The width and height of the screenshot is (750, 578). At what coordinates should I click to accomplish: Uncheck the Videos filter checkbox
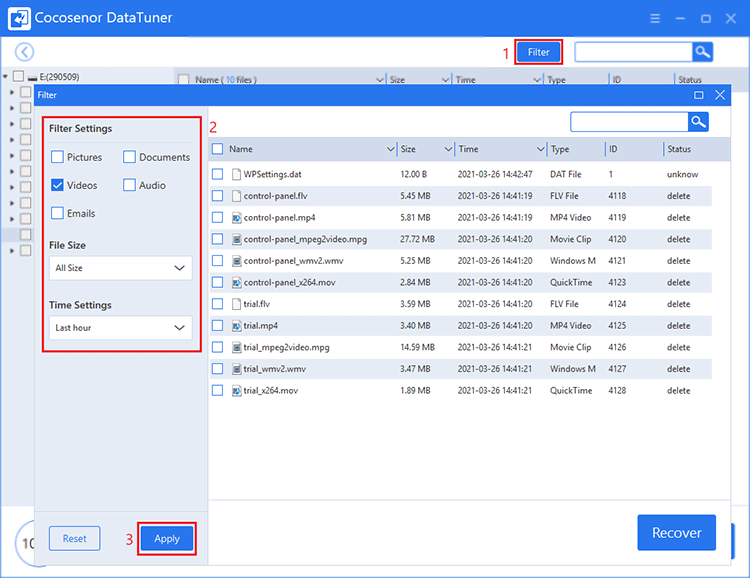tap(57, 185)
